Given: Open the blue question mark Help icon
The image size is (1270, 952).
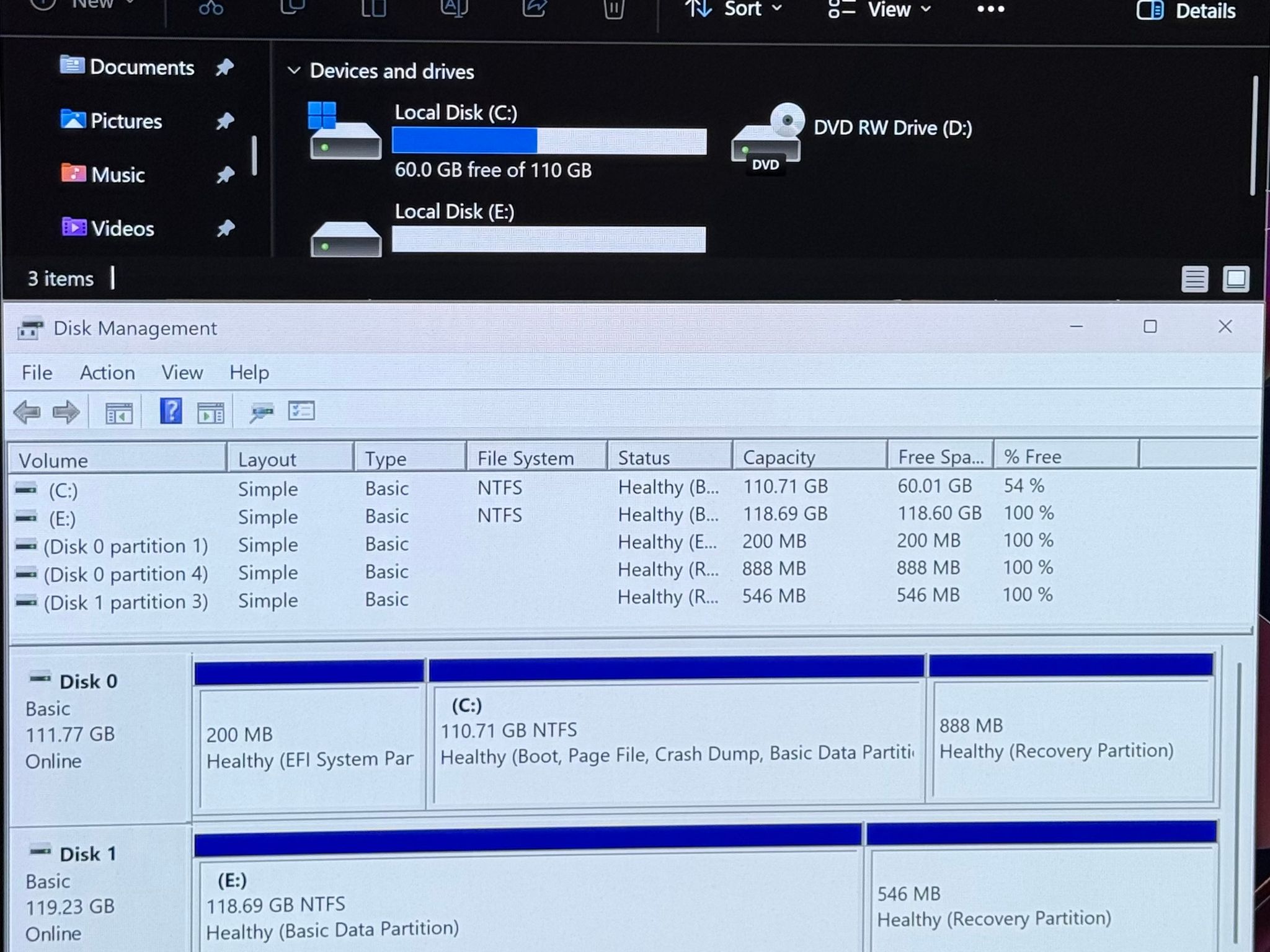Looking at the screenshot, I should 171,411.
